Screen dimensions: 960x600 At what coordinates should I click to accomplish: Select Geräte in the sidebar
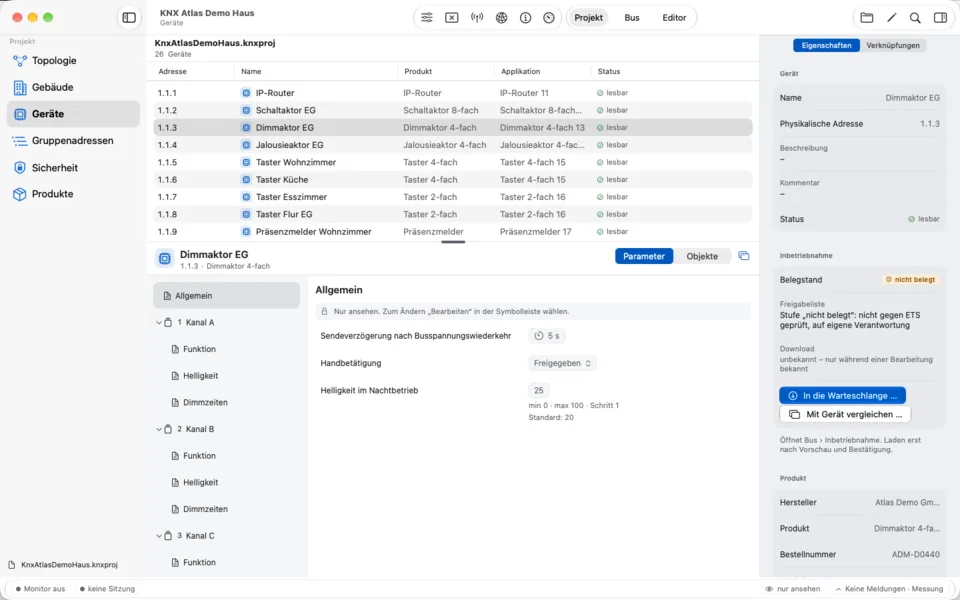click(73, 114)
